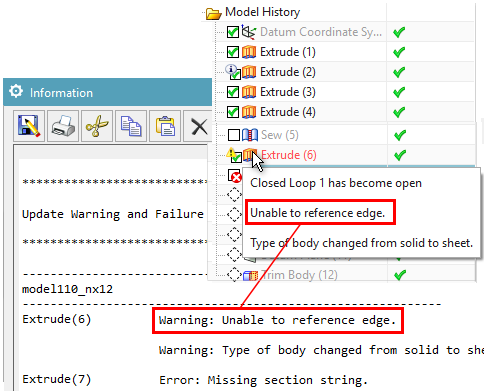484x391 pixels.
Task: Click the Information window gear icon
Action: point(16,91)
